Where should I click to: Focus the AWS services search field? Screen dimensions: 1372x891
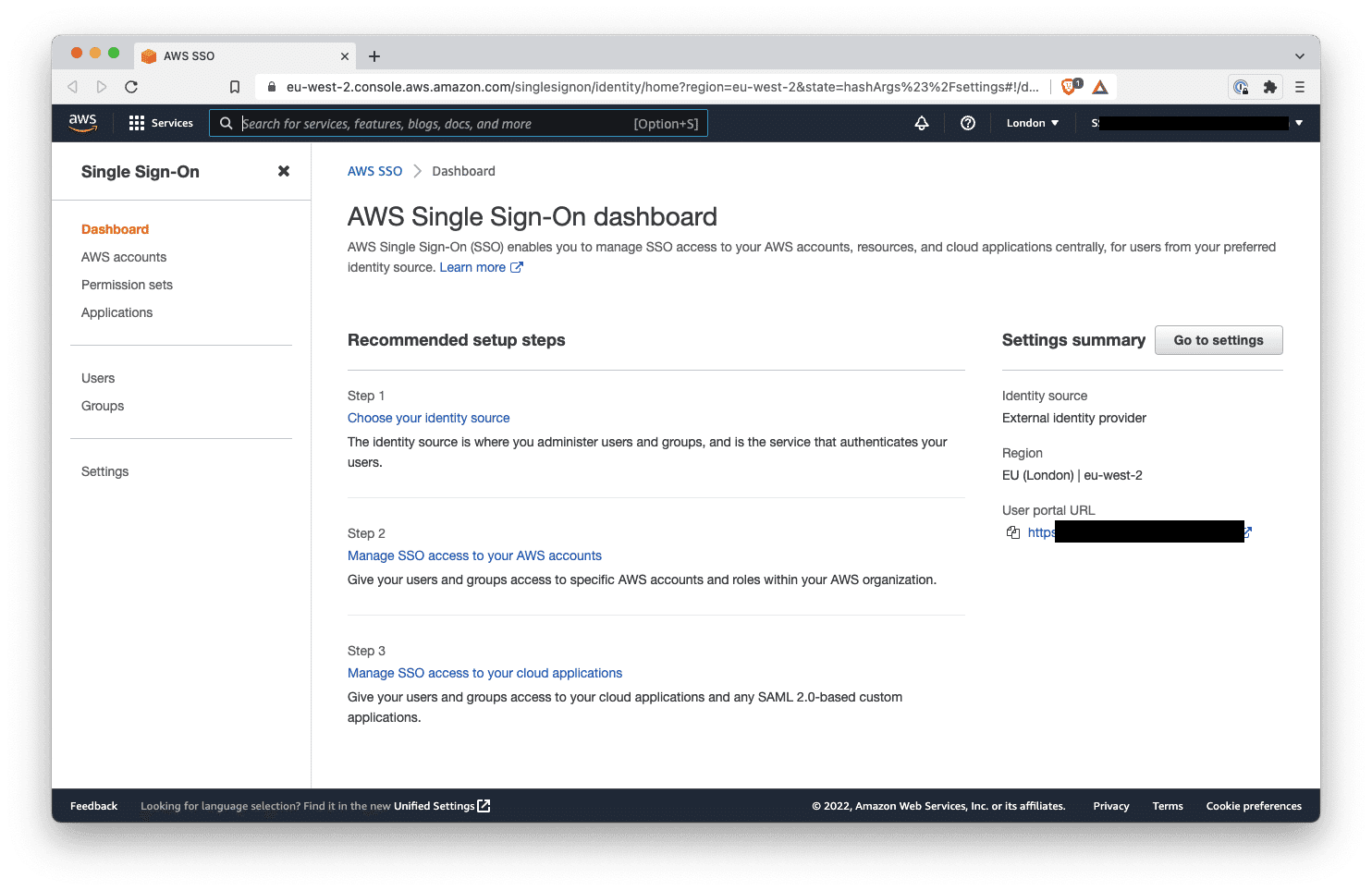(x=459, y=123)
